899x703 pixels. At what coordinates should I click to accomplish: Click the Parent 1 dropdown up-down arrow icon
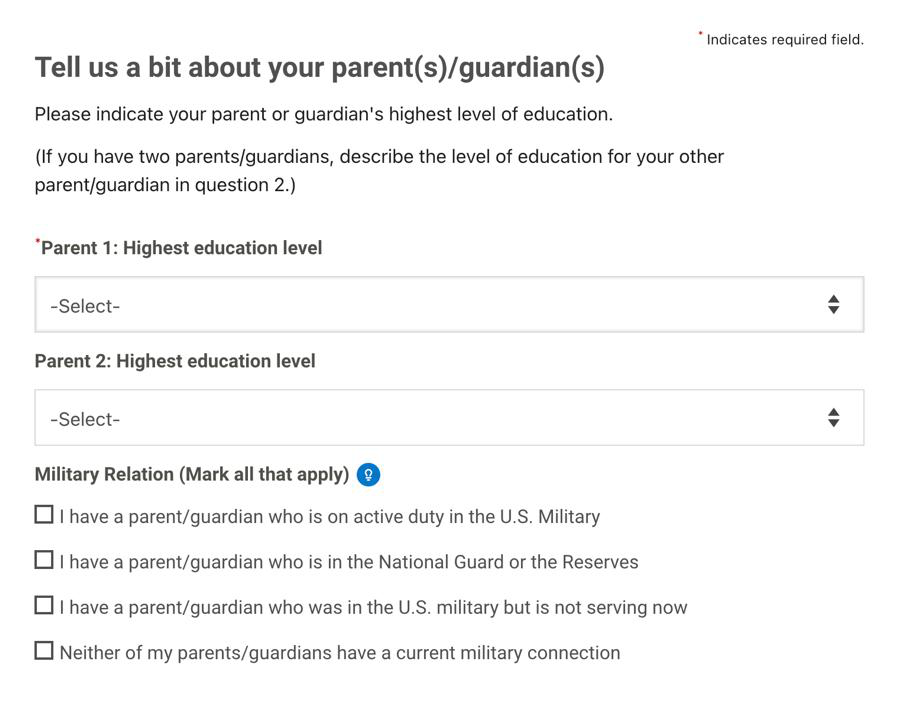click(x=834, y=304)
